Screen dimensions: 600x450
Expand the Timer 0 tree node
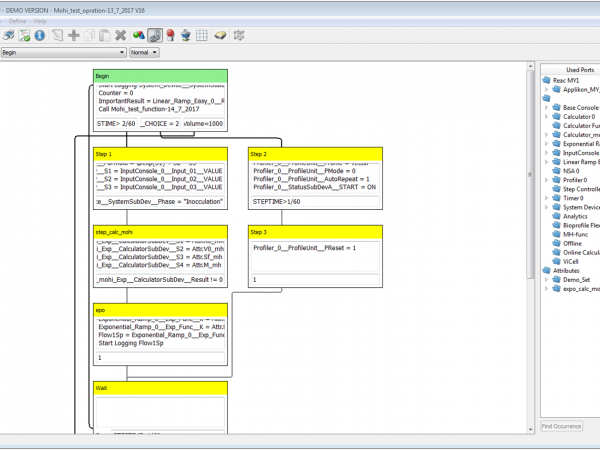click(546, 198)
